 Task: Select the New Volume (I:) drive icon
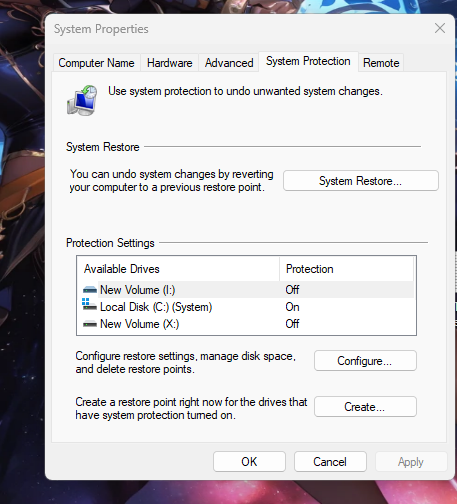point(90,290)
